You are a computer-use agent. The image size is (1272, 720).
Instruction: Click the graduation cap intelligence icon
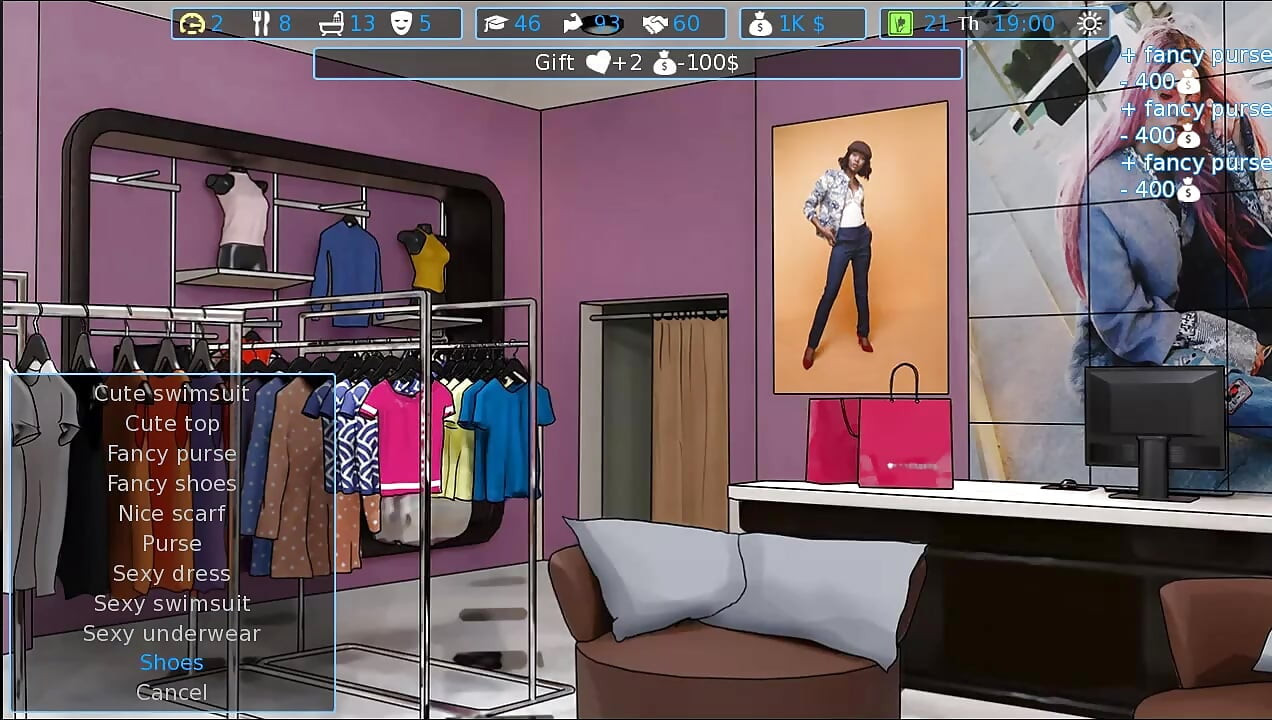495,24
